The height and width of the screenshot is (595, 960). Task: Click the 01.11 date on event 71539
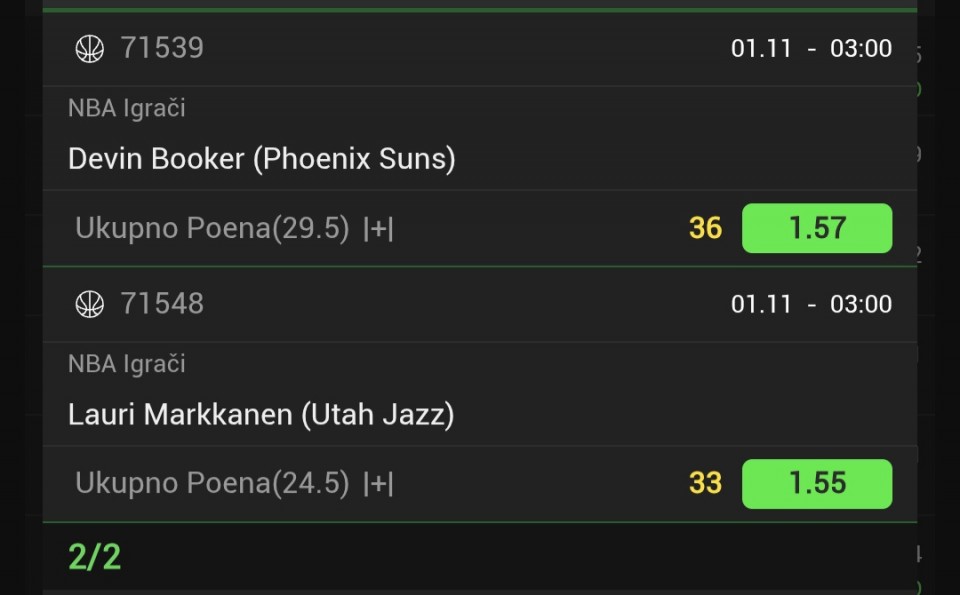coord(761,49)
